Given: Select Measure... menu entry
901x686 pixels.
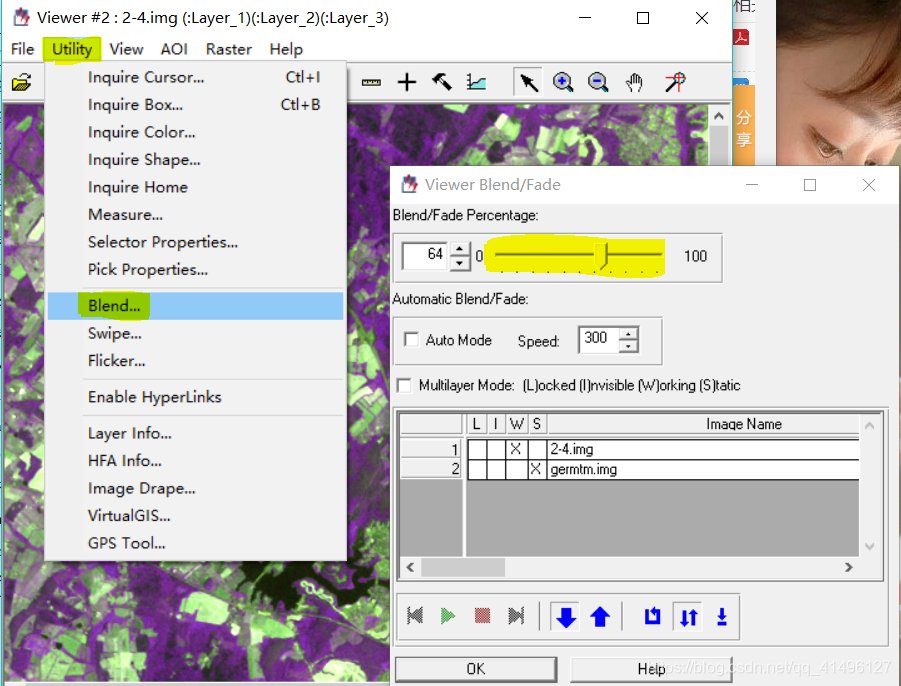Looking at the screenshot, I should pyautogui.click(x=195, y=215).
